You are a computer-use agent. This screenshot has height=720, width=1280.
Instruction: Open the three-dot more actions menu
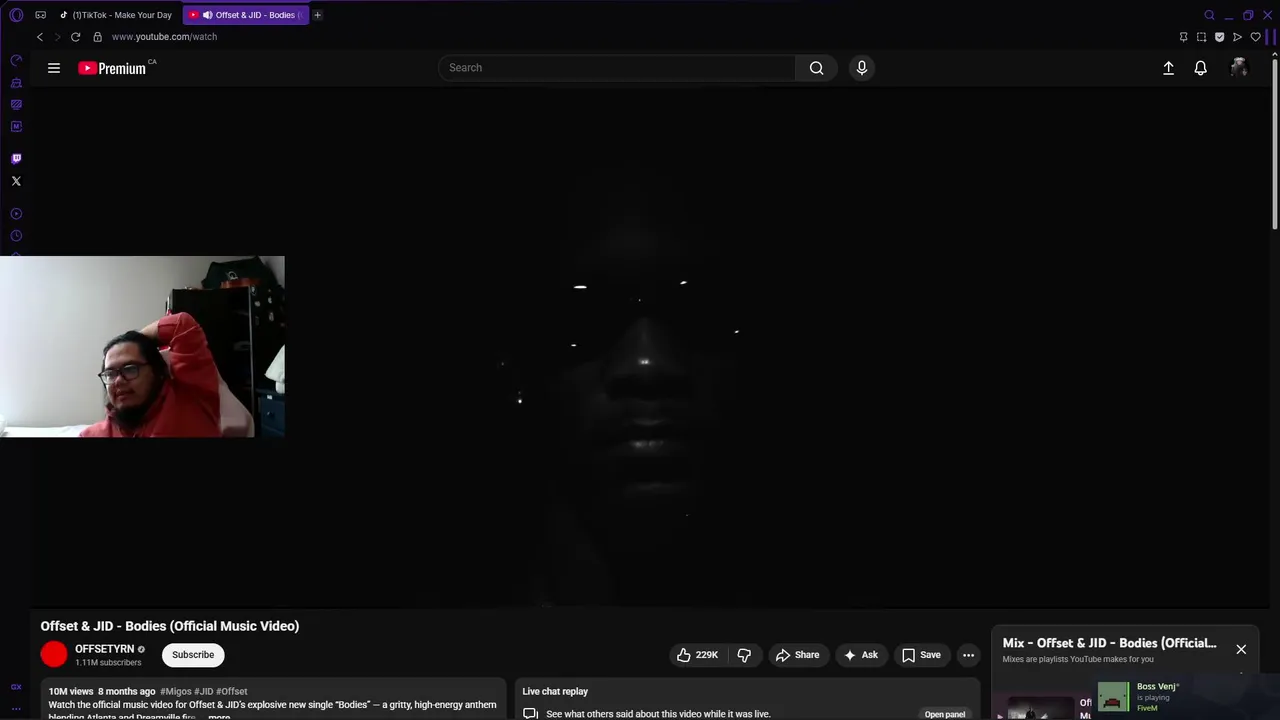(x=968, y=655)
